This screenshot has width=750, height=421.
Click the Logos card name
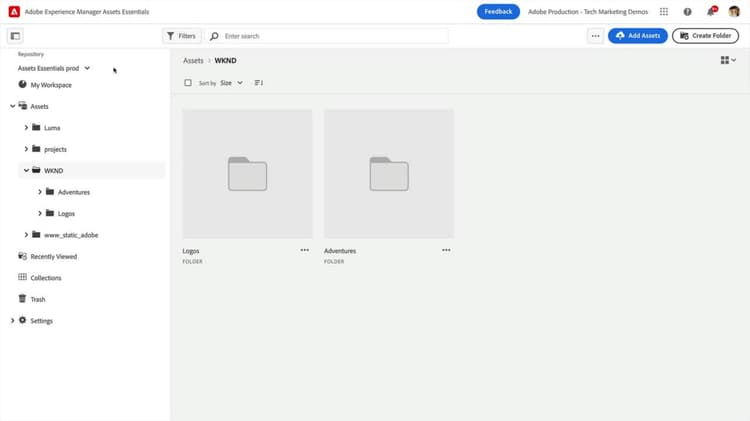(191, 251)
